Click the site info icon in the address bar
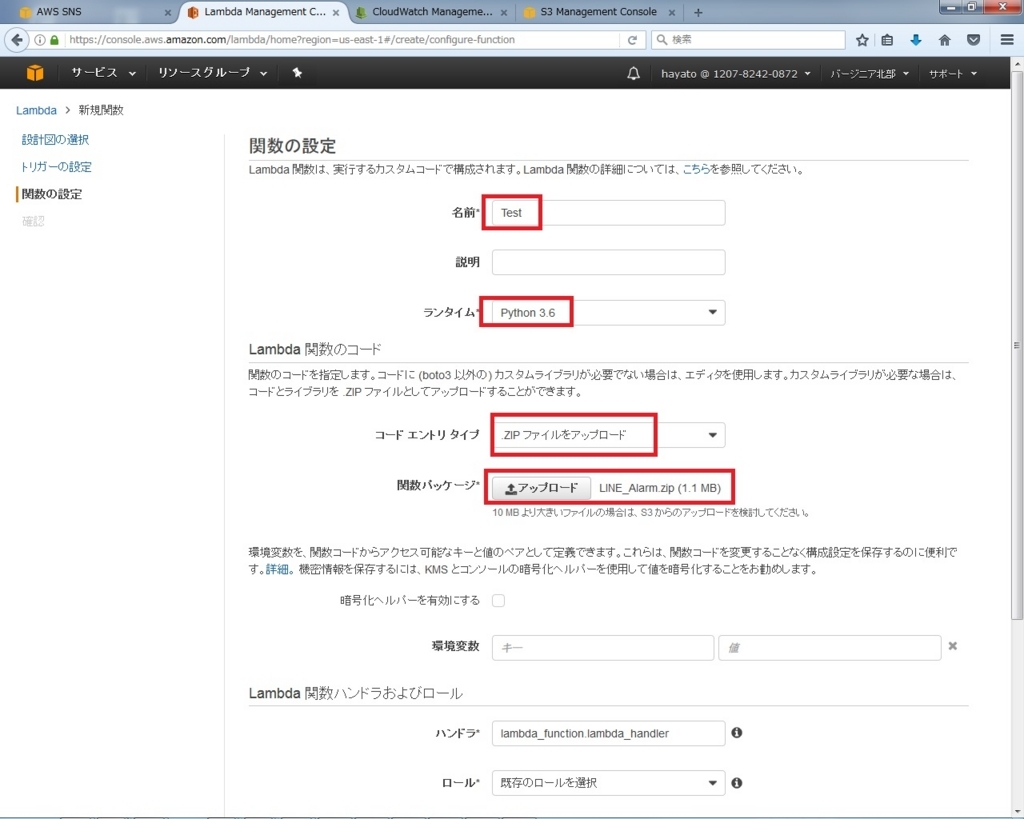 (40, 40)
